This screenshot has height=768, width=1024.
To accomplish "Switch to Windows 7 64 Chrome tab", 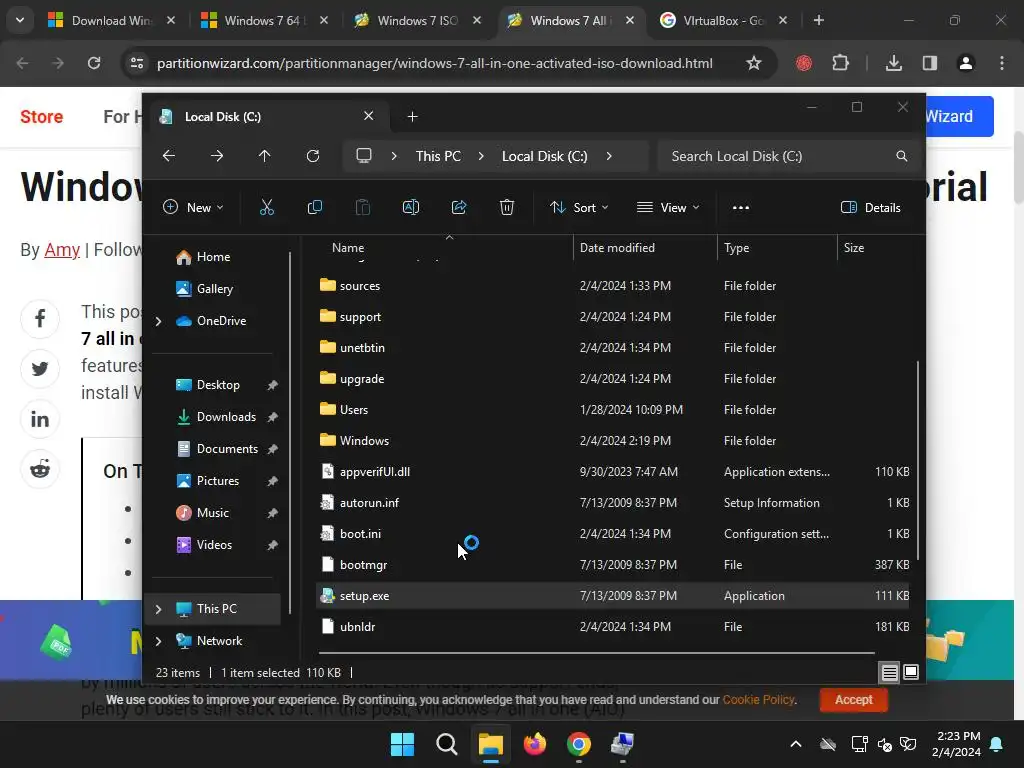I will 264,20.
